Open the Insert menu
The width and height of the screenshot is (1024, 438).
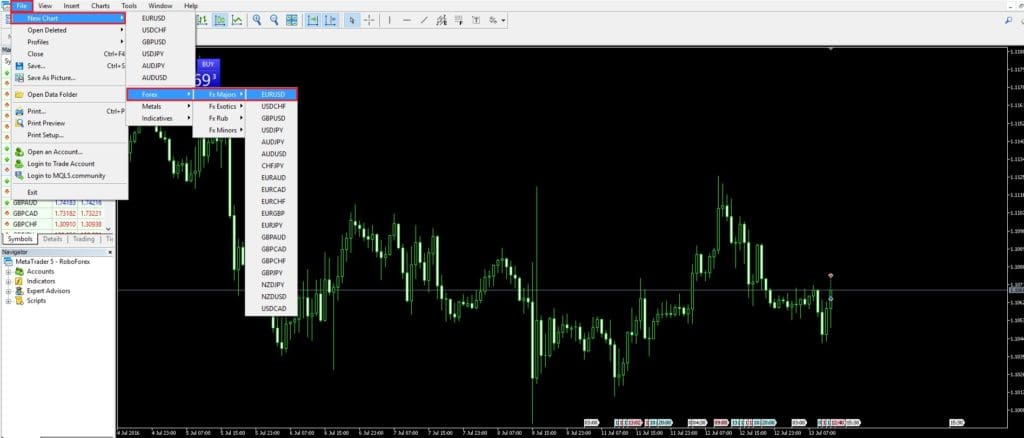click(71, 6)
